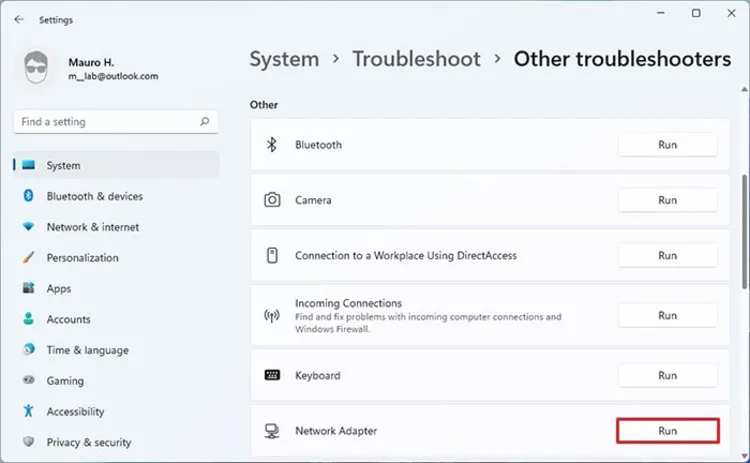Open Bluetooth & devices settings
Image resolution: width=750 pixels, height=463 pixels.
[x=116, y=196]
